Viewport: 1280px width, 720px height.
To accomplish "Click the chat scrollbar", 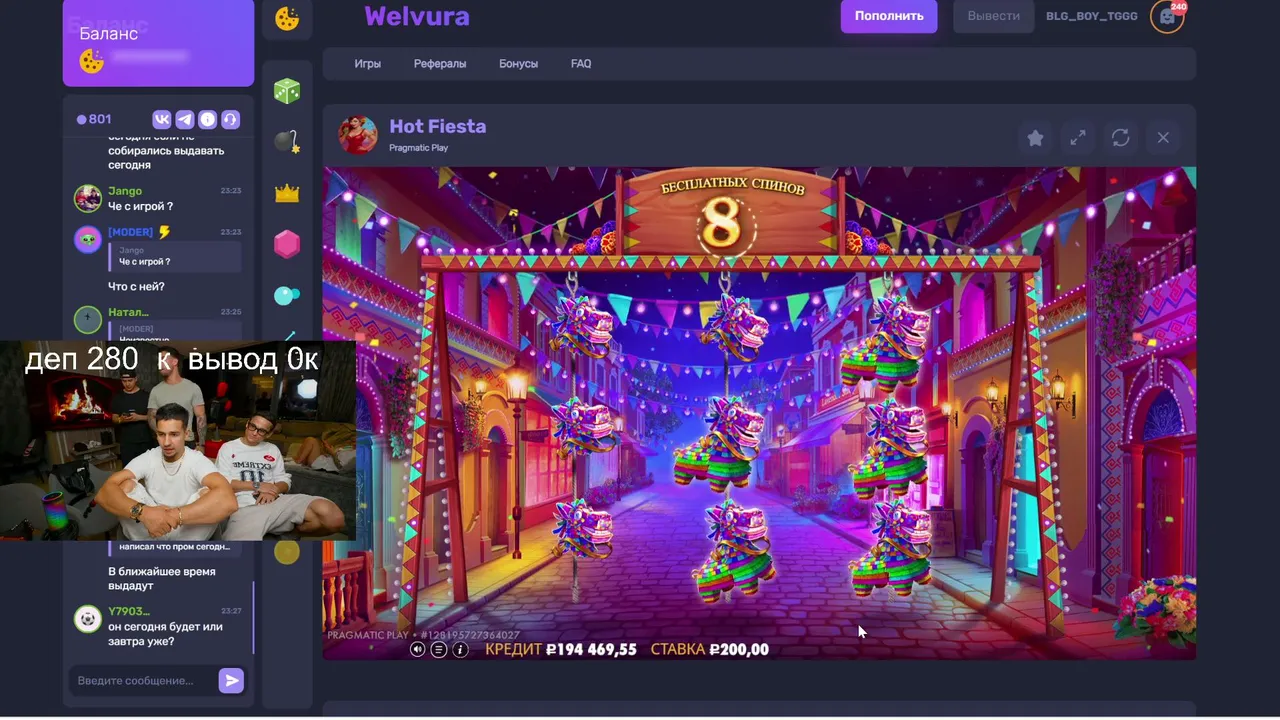I will click(254, 618).
